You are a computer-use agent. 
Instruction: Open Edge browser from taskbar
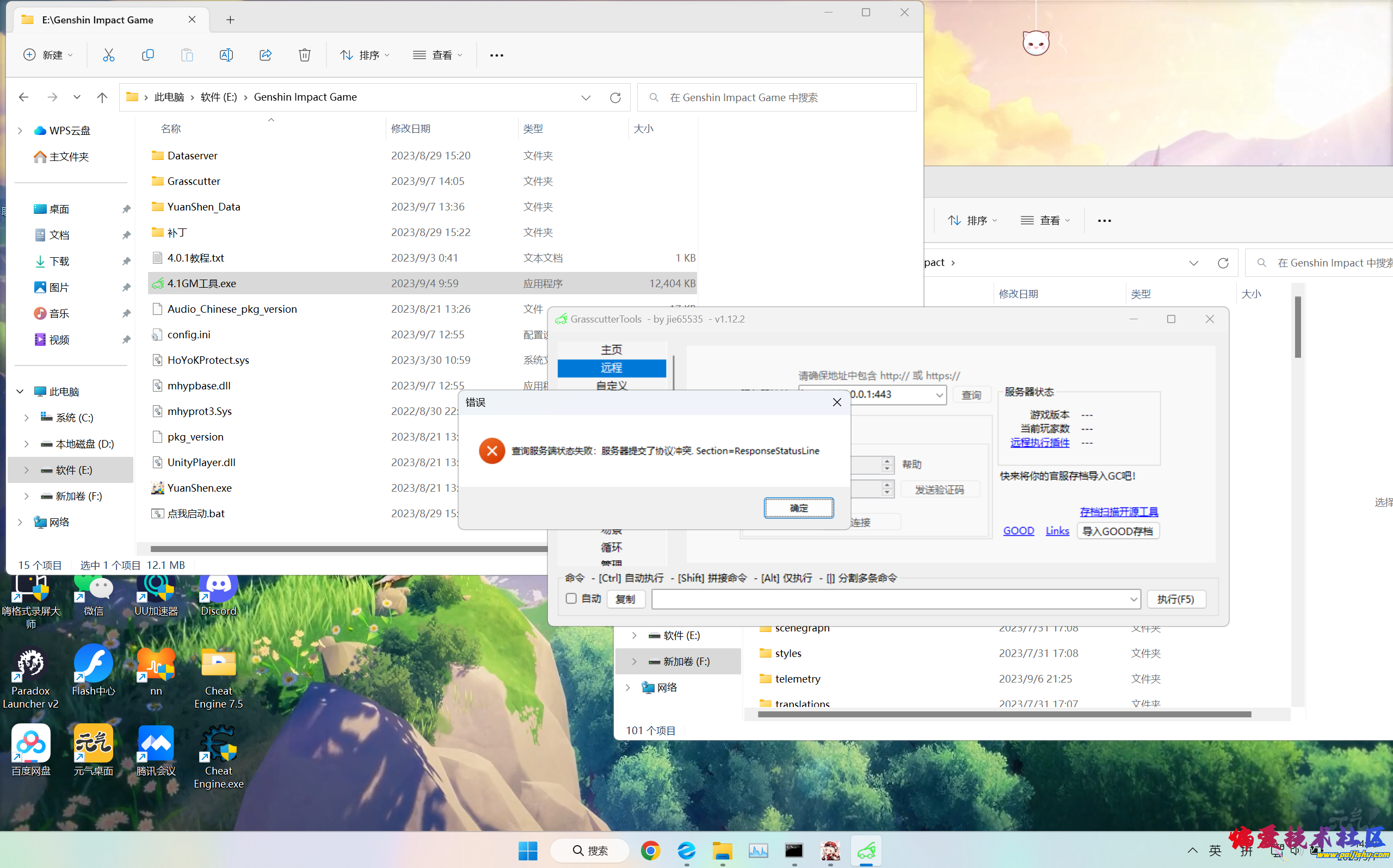[686, 850]
